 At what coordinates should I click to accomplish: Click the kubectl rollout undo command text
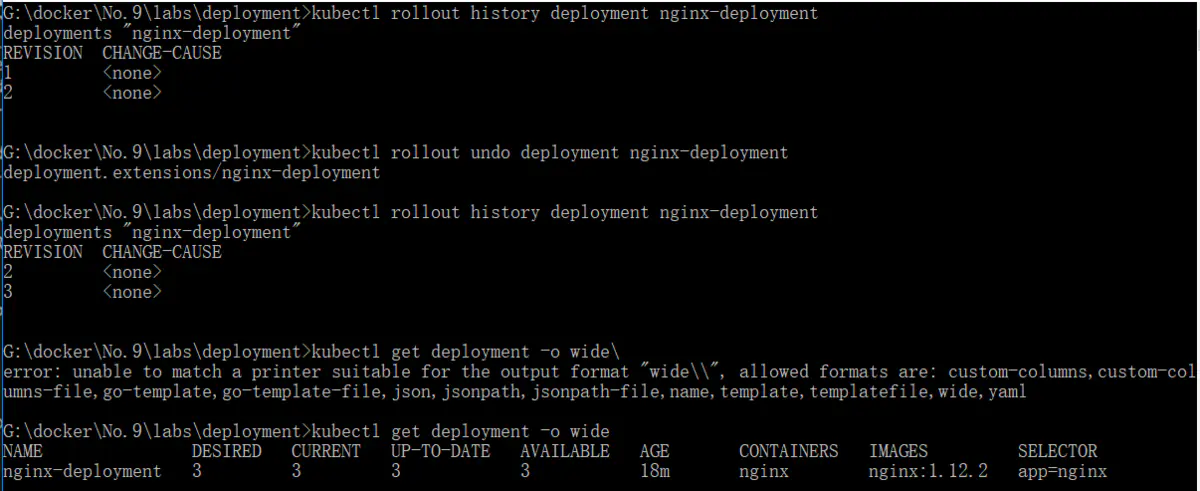click(x=549, y=153)
